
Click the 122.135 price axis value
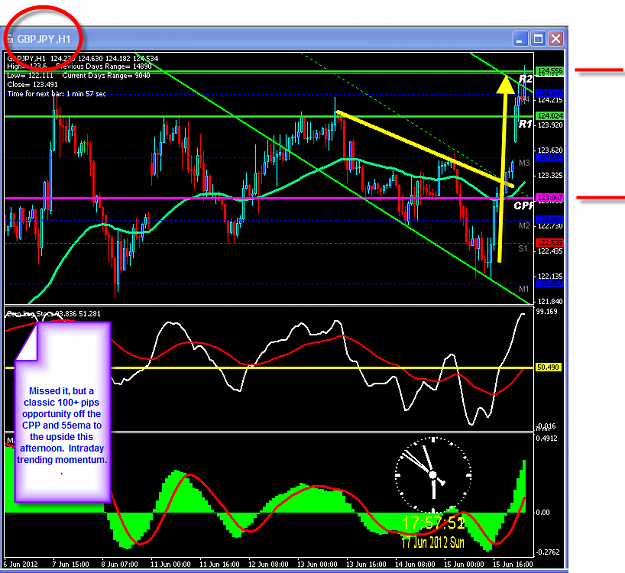(x=550, y=276)
